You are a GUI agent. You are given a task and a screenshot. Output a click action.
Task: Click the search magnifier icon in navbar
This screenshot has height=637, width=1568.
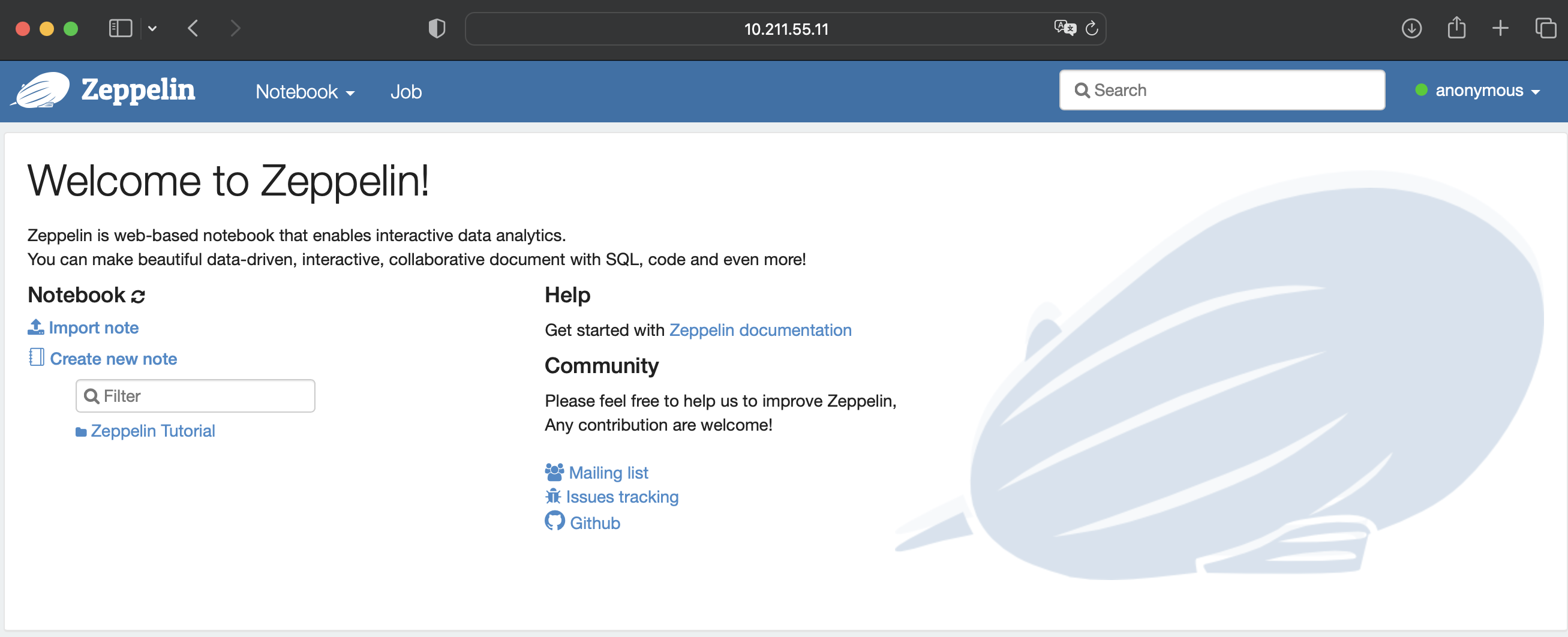[1082, 91]
